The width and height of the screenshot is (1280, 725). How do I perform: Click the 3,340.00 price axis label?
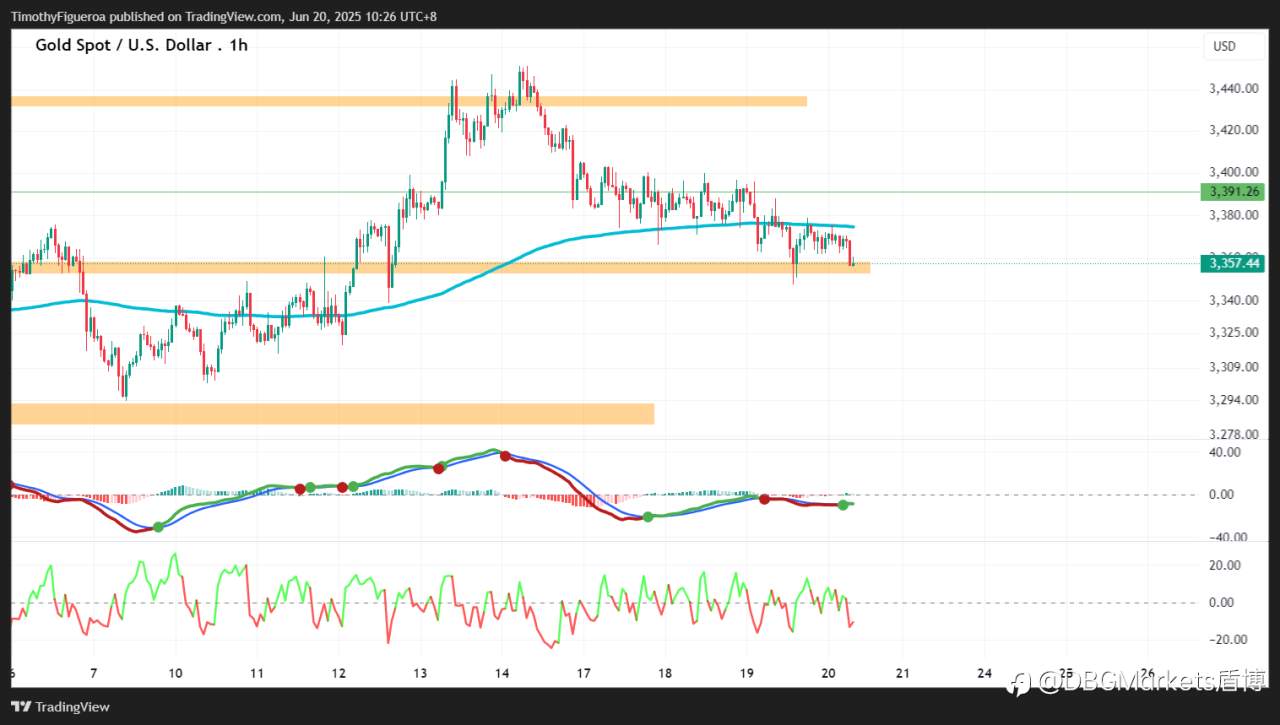[1232, 300]
